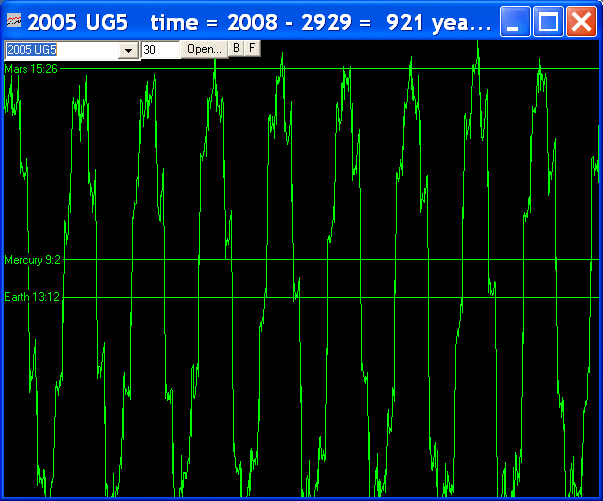Click the F button
The width and height of the screenshot is (603, 501).
(252, 48)
